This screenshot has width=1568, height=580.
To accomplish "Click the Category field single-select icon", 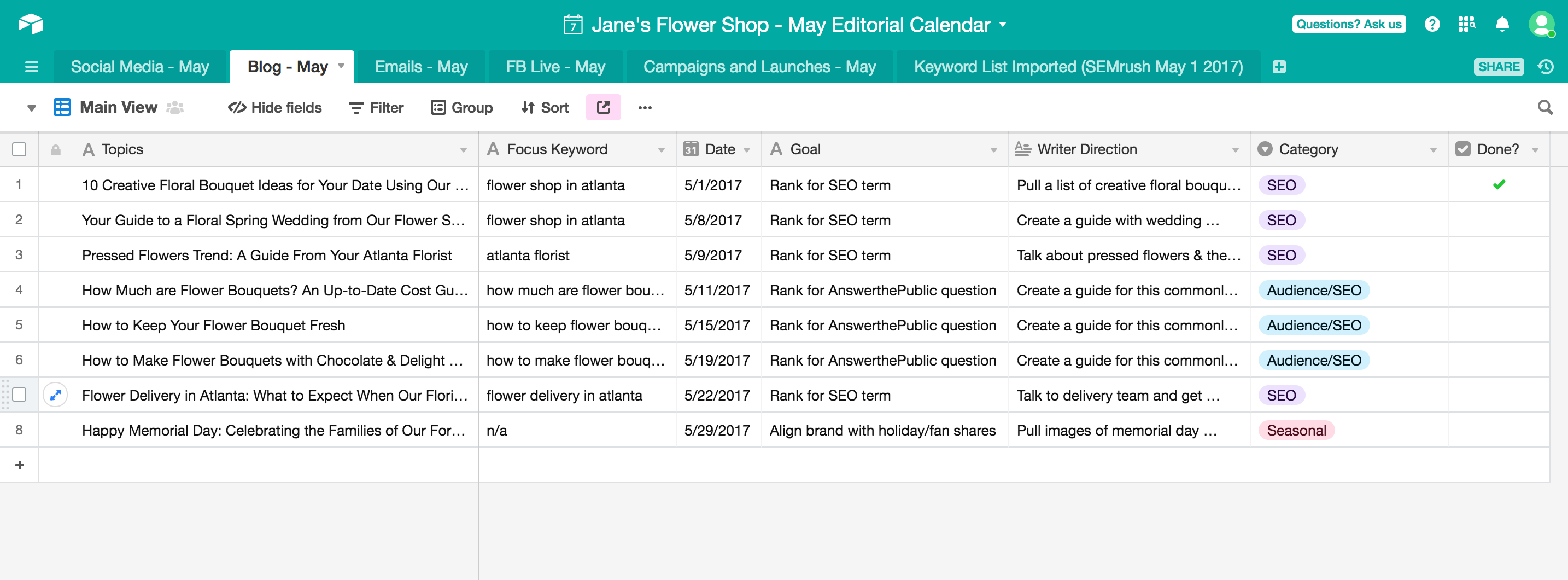I will click(1265, 149).
